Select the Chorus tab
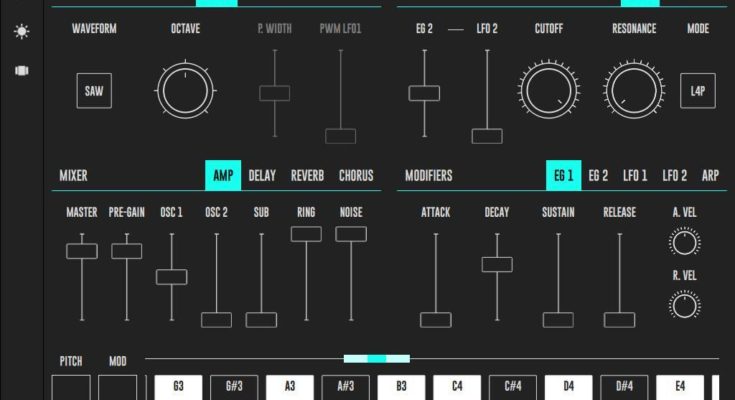The width and height of the screenshot is (735, 400). coord(355,176)
